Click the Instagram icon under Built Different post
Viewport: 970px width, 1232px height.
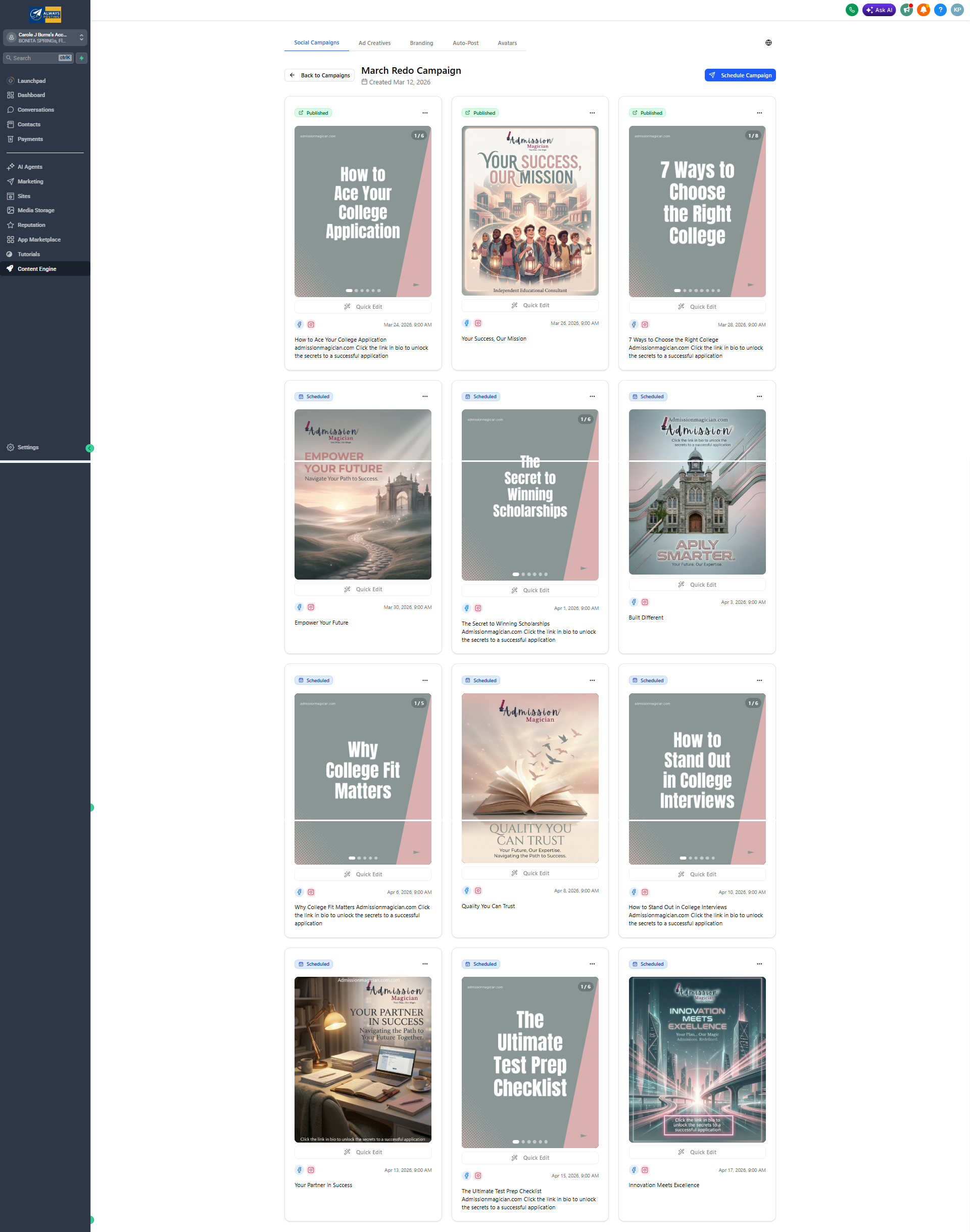point(645,601)
